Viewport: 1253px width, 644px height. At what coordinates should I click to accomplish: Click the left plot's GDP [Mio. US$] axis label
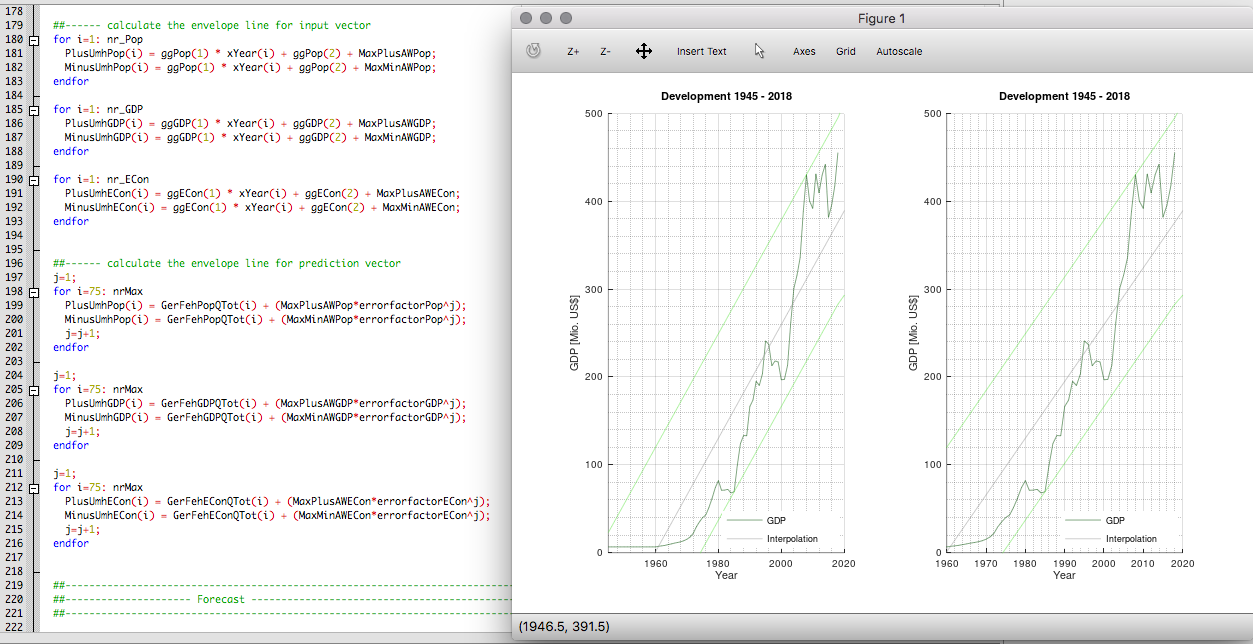575,333
